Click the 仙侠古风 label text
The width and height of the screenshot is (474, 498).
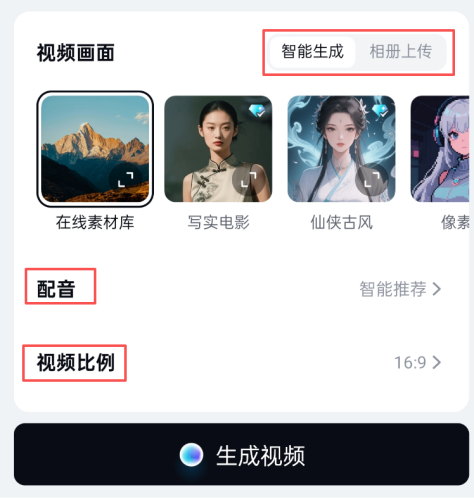pos(341,222)
